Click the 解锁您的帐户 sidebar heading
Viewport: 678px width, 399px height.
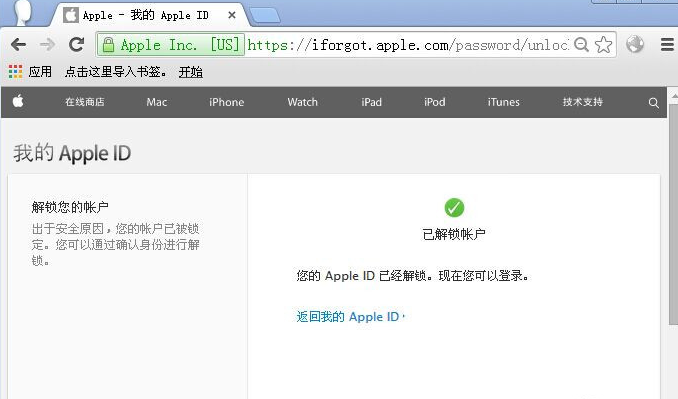(x=70, y=207)
